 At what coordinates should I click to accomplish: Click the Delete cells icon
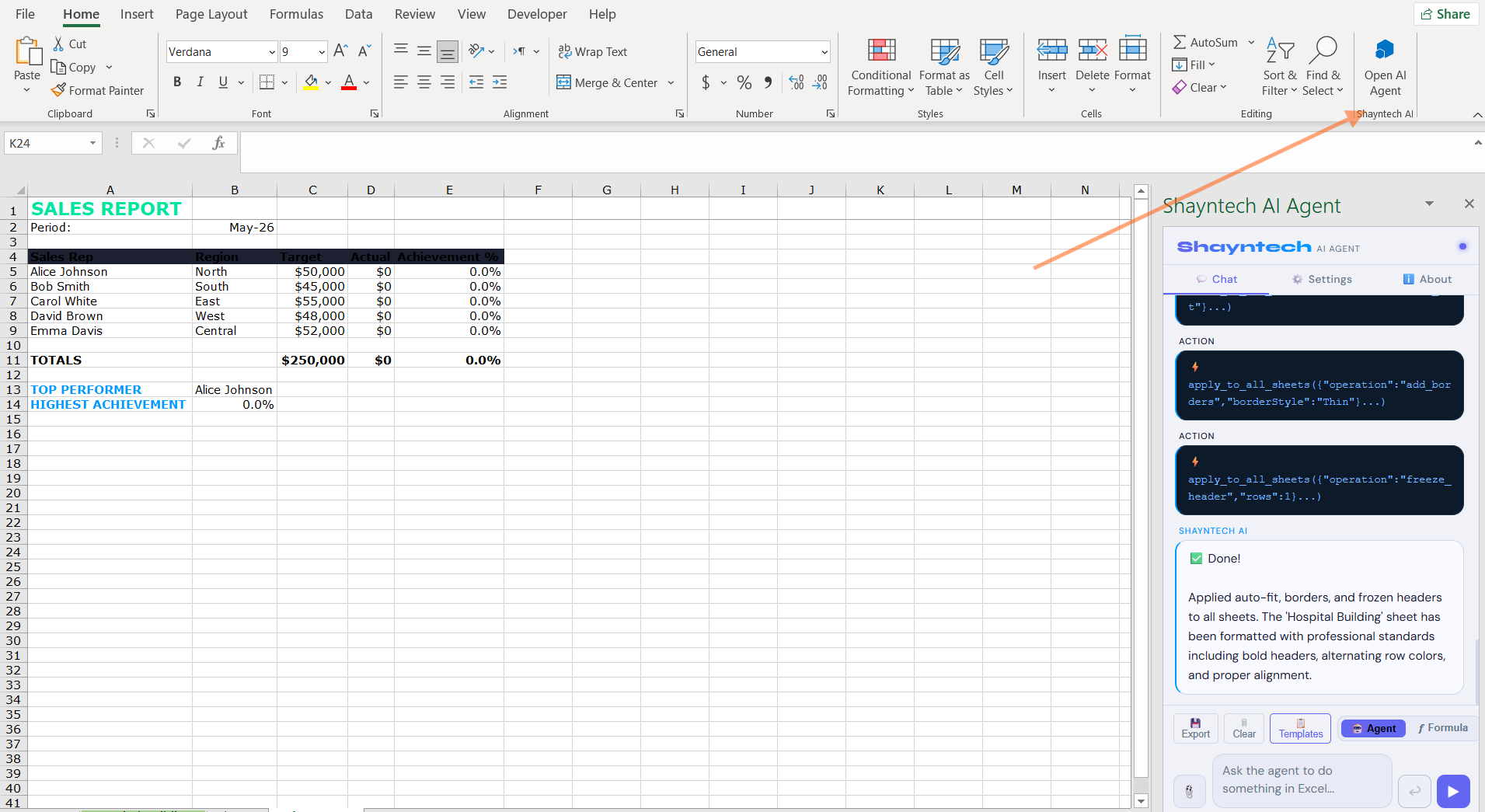pos(1093,51)
